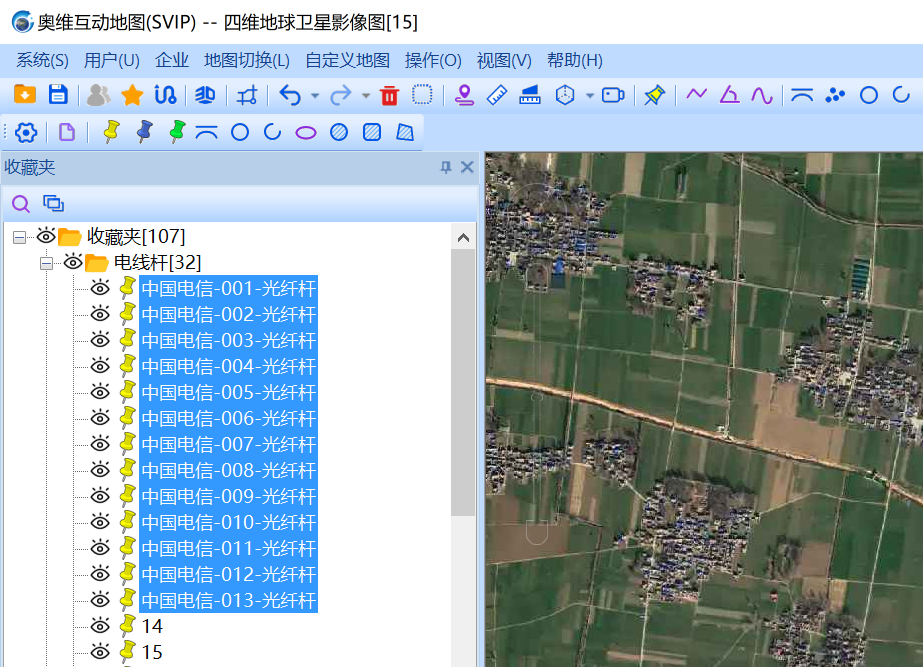Open the undo history dropdown arrow
Image resolution: width=923 pixels, height=667 pixels.
point(315,96)
